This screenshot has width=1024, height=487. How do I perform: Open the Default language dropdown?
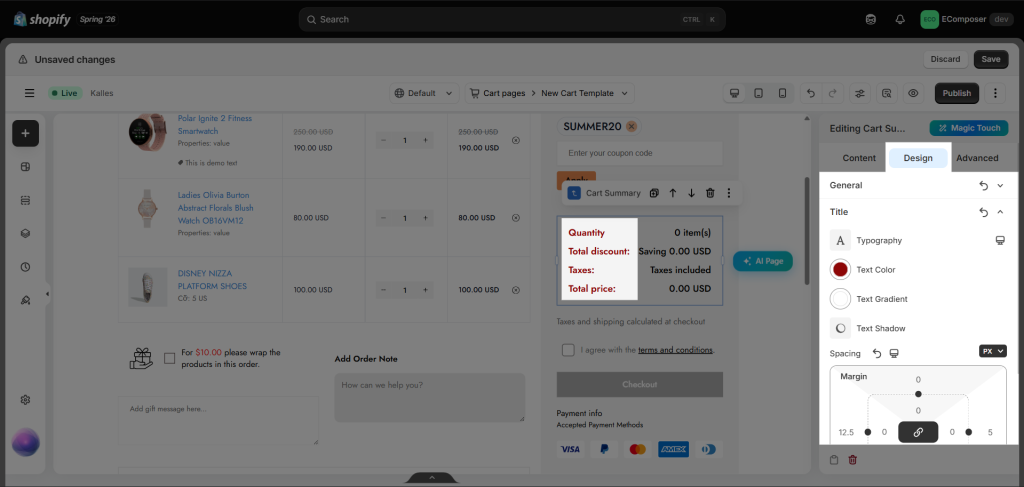click(x=424, y=93)
